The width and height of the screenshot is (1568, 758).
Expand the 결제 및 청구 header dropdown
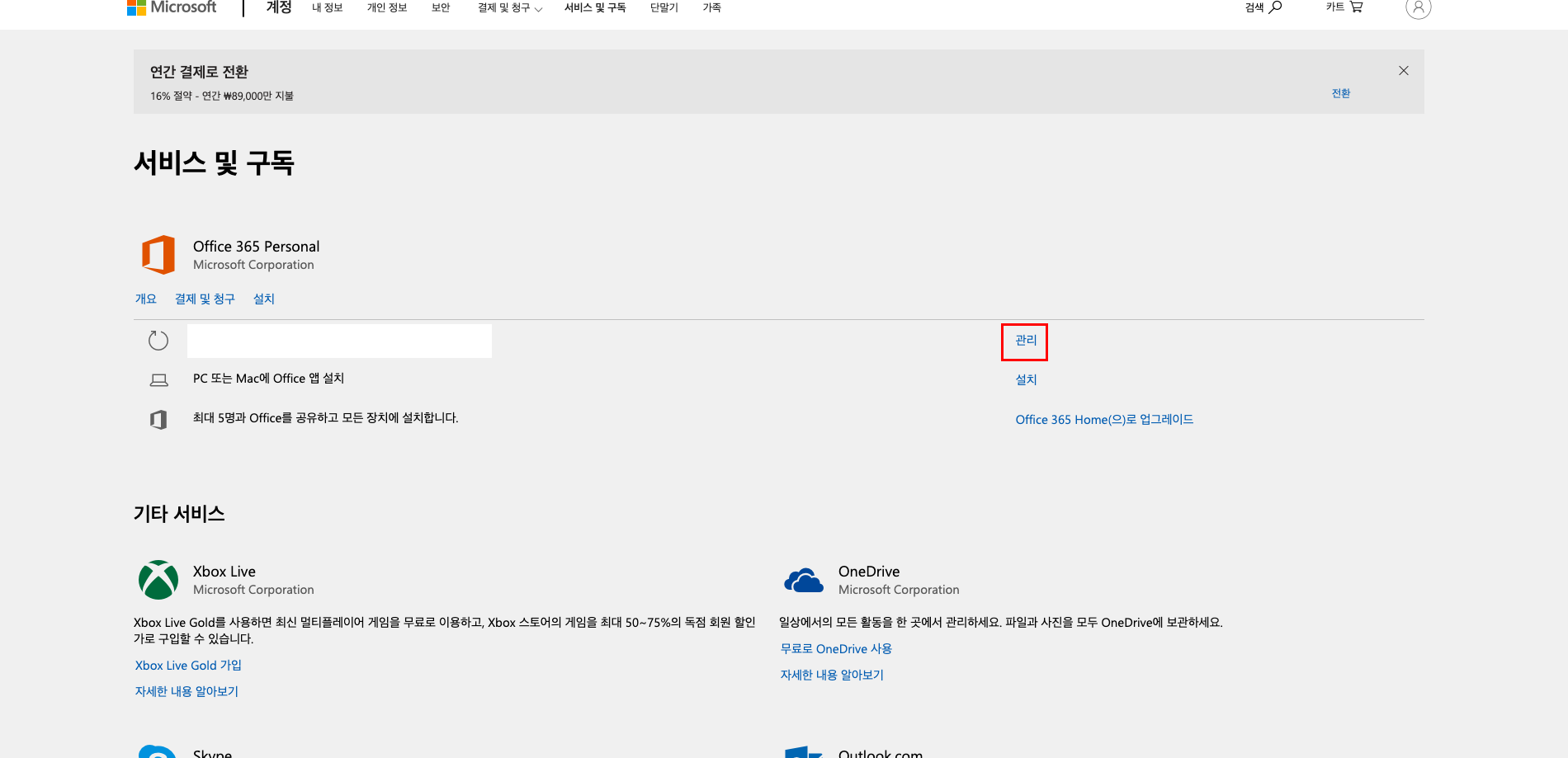point(510,8)
